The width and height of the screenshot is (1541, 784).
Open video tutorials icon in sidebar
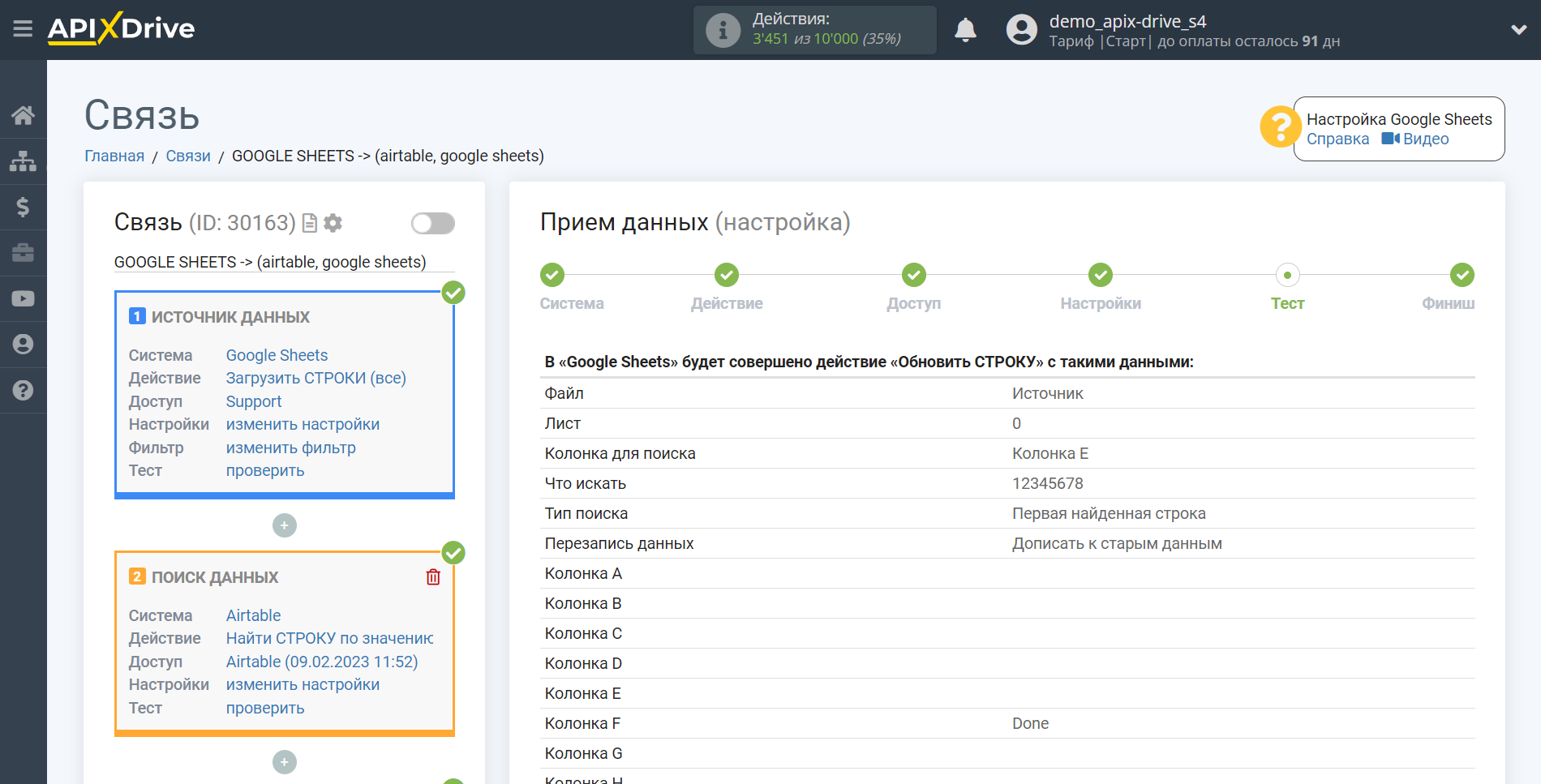click(x=23, y=298)
